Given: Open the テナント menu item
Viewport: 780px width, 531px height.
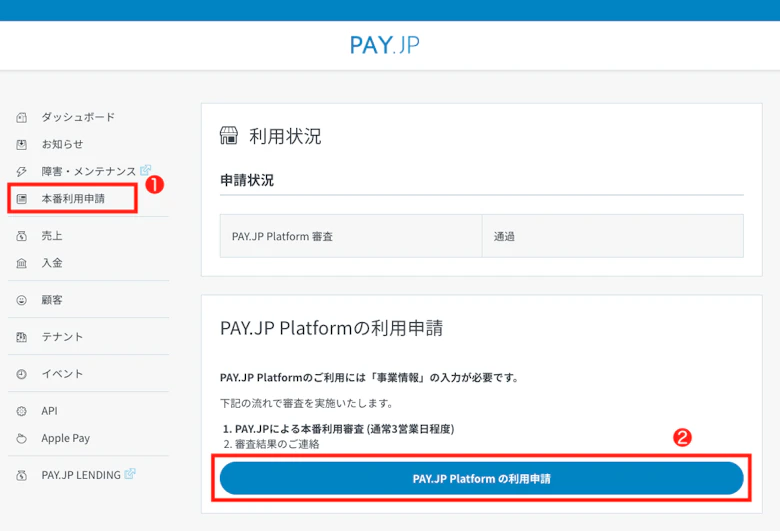Looking at the screenshot, I should pyautogui.click(x=62, y=337).
